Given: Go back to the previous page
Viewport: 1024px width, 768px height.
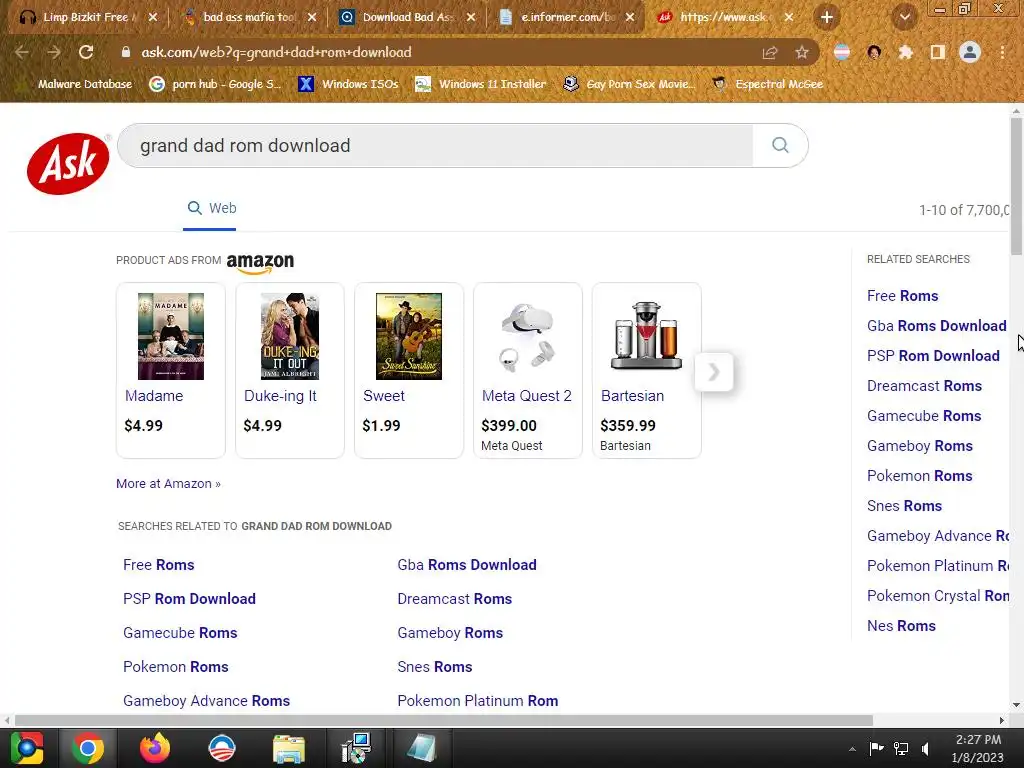Looking at the screenshot, I should (22, 52).
